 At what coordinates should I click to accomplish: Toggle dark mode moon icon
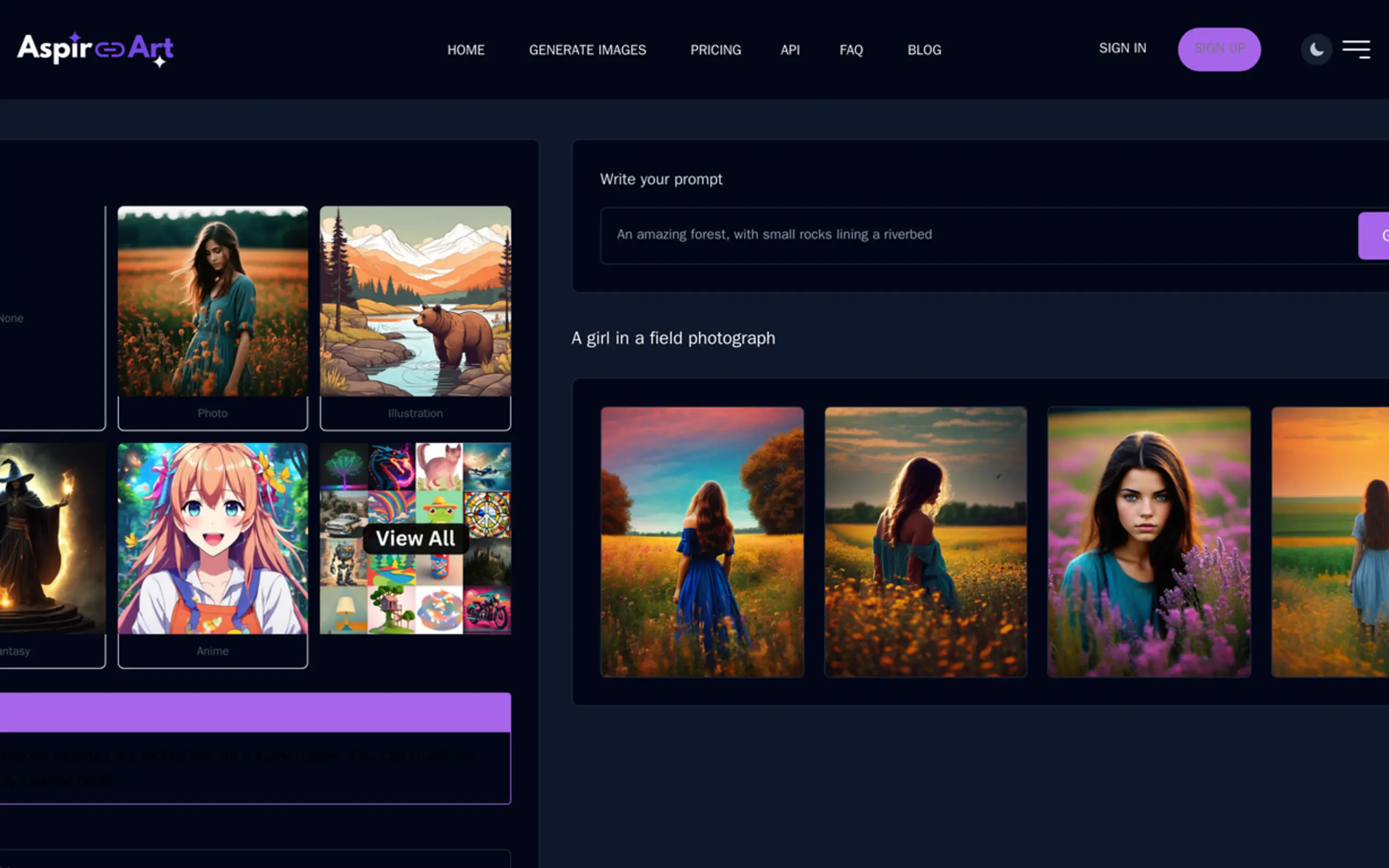pyautogui.click(x=1316, y=49)
